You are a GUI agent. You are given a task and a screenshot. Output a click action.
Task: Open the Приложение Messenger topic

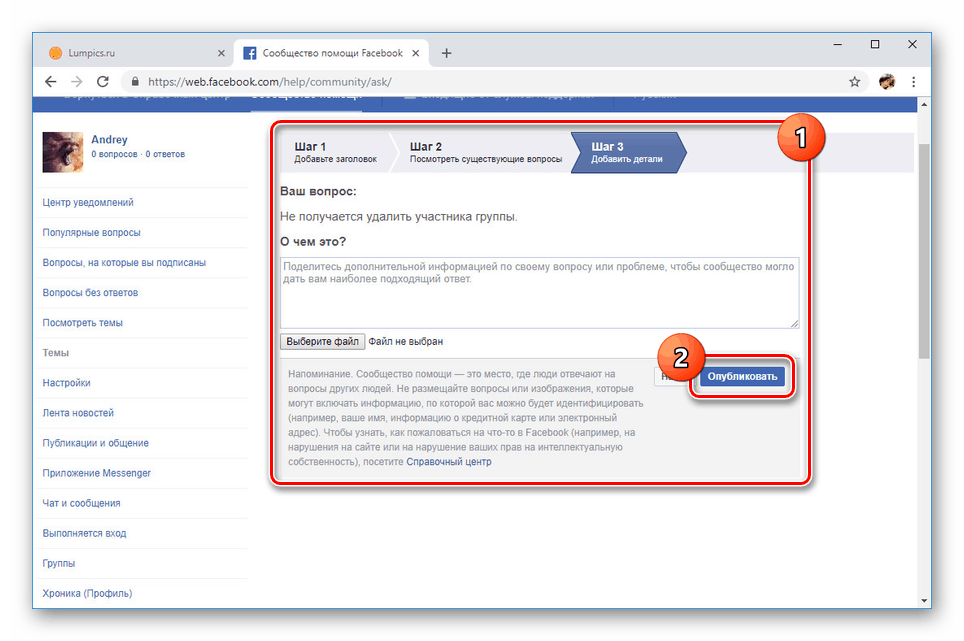coord(97,473)
